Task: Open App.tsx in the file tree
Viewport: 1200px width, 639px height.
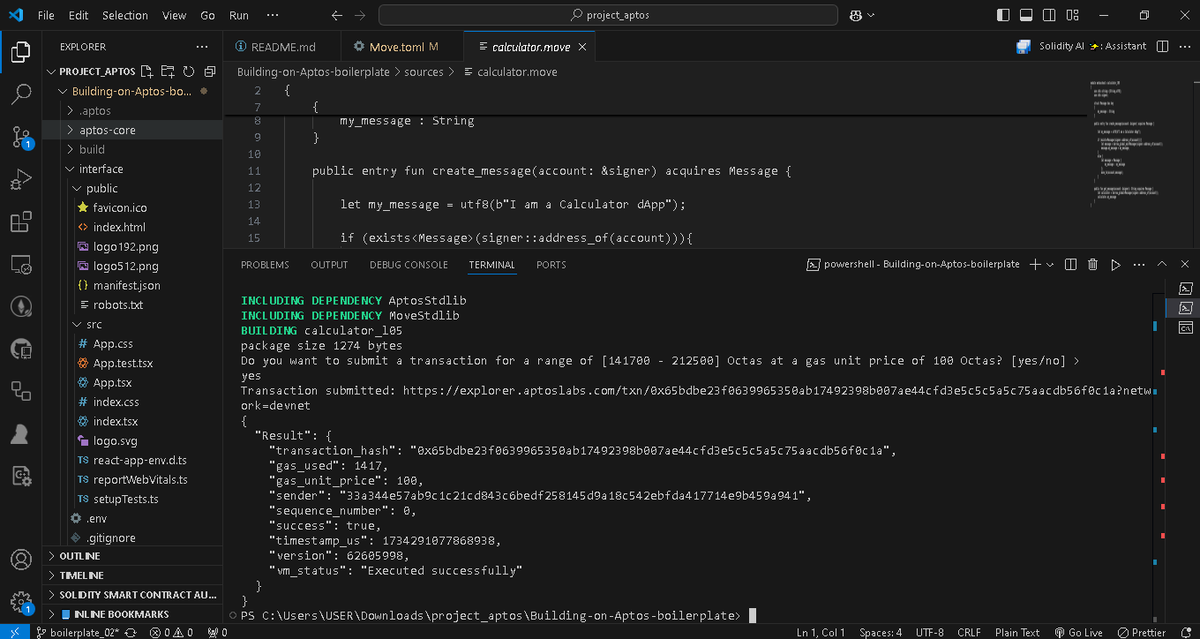Action: point(113,382)
